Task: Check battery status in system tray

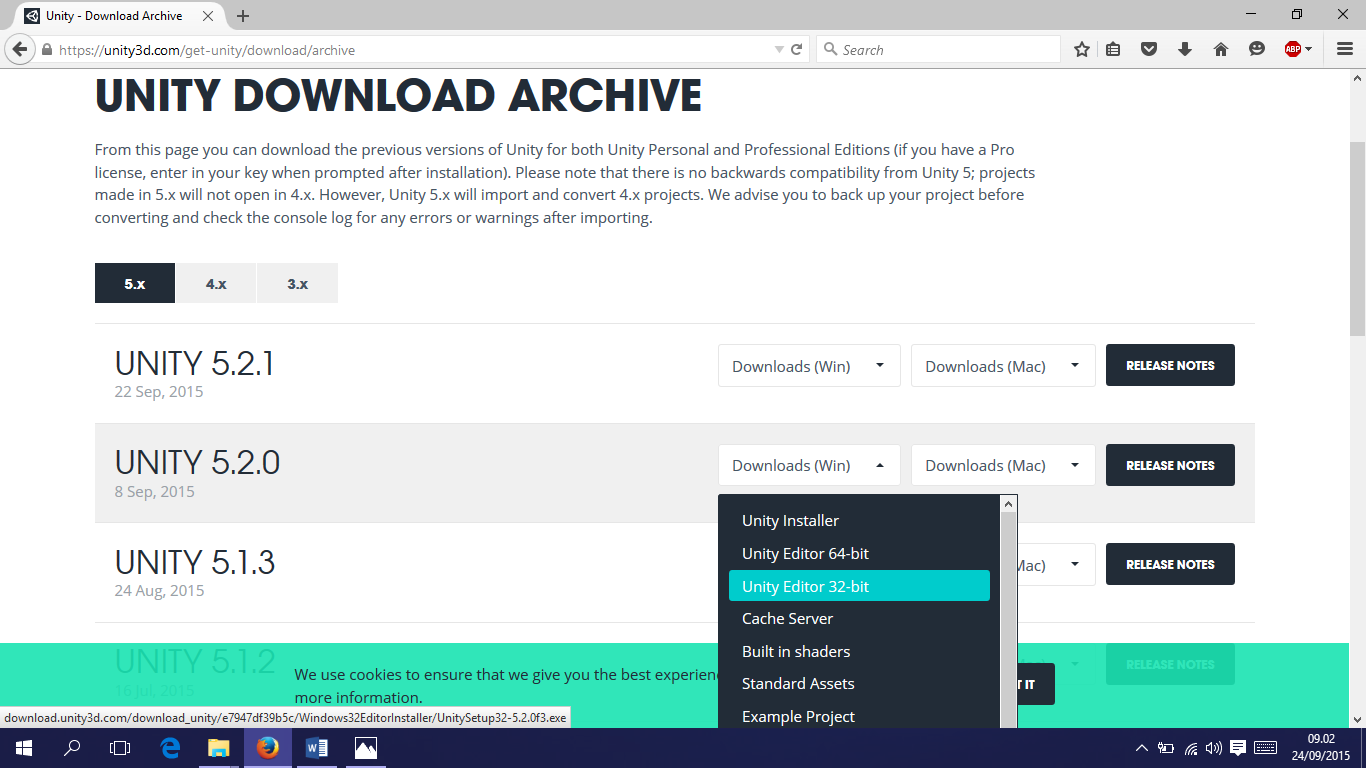Action: pos(1166,748)
